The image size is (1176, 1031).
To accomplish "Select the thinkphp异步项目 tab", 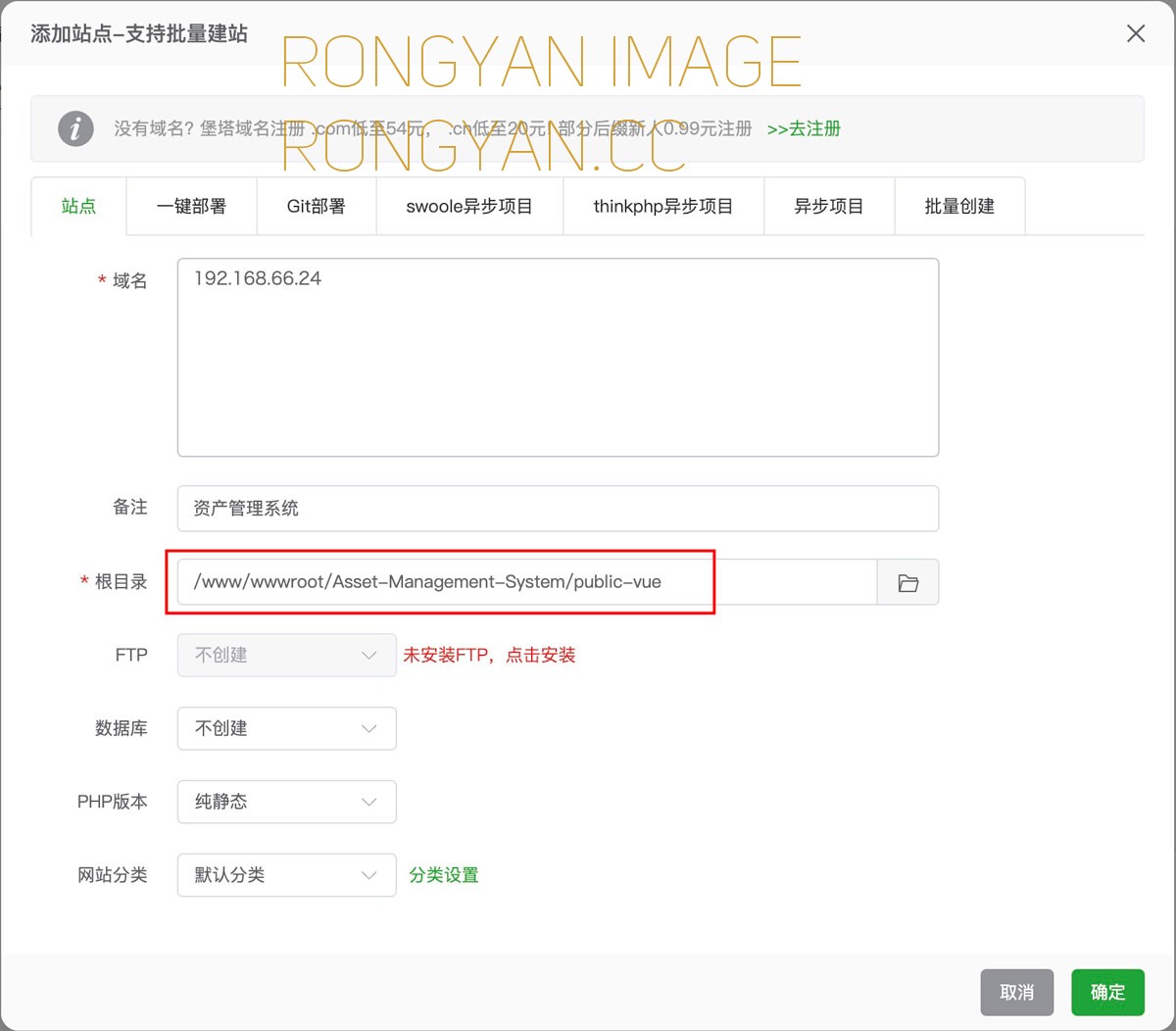I will [x=663, y=206].
